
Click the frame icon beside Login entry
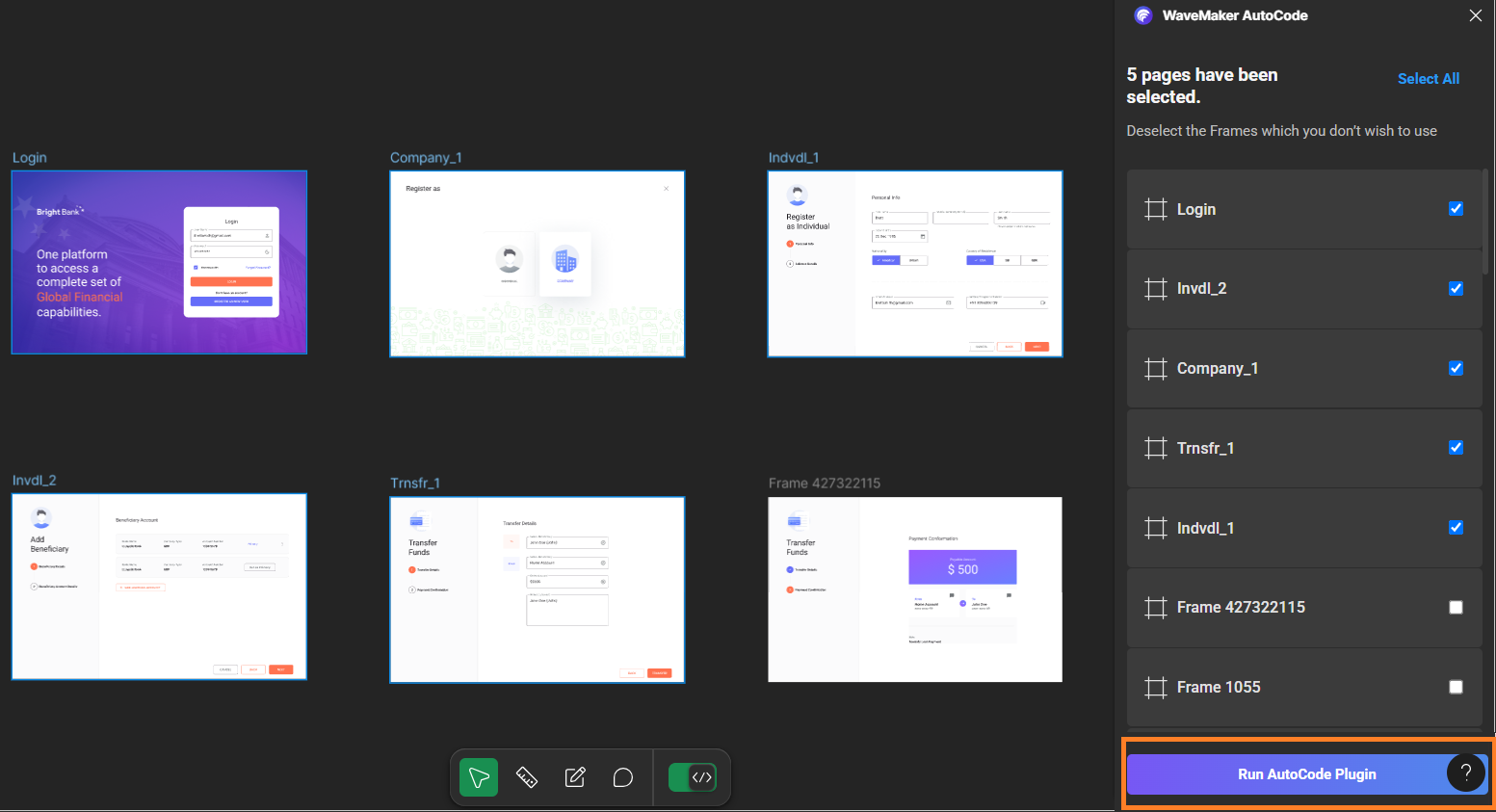point(1155,208)
